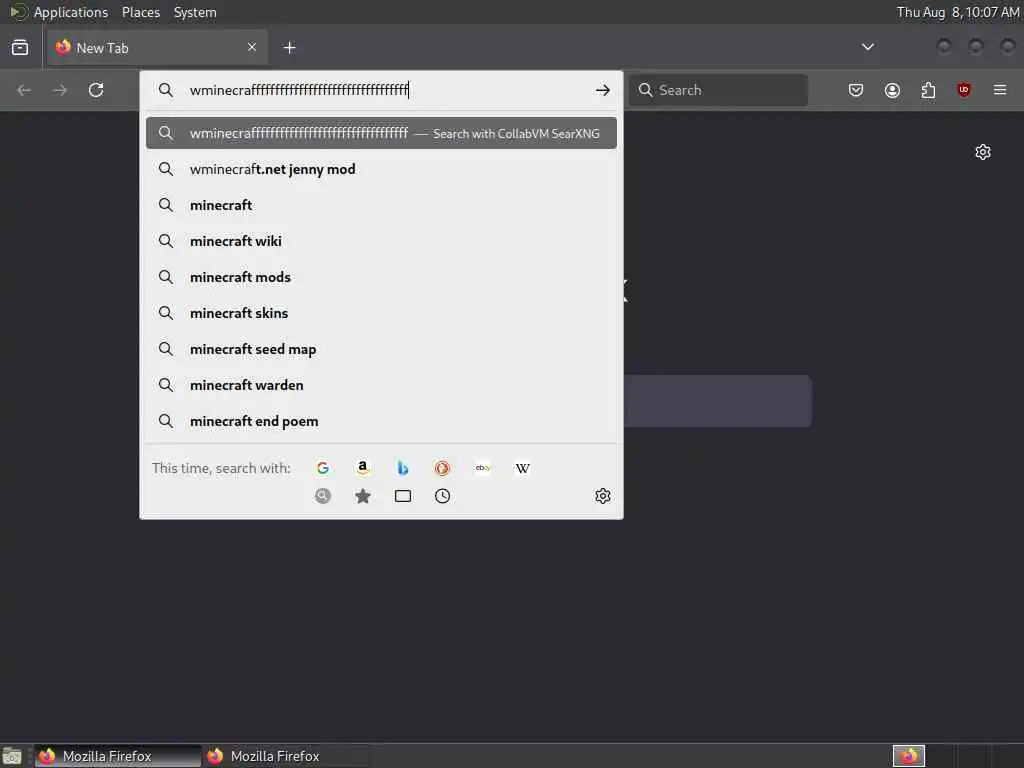
Task: Search open tabs via the rectangle icon
Action: click(x=403, y=496)
